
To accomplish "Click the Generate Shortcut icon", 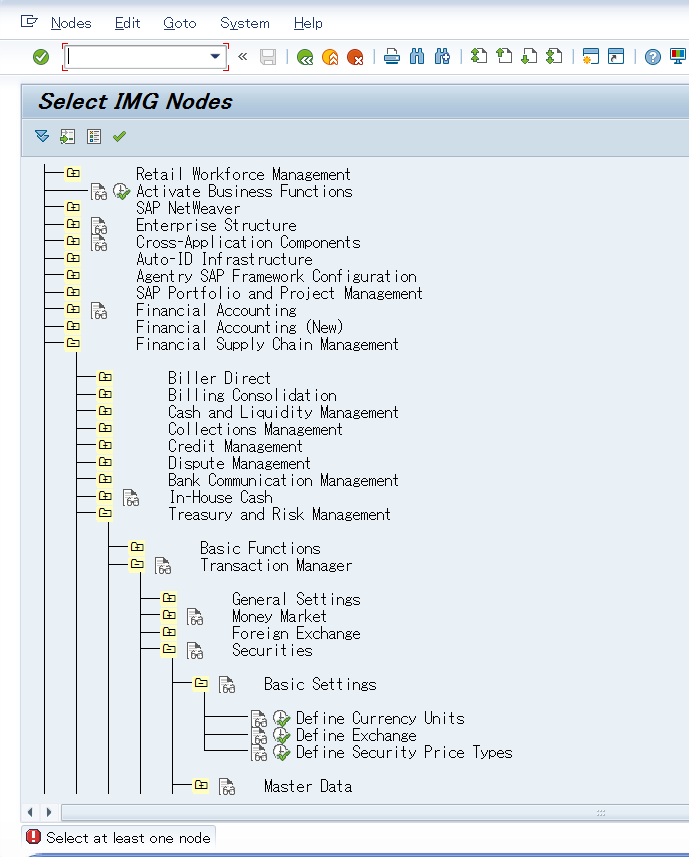I will 616,56.
